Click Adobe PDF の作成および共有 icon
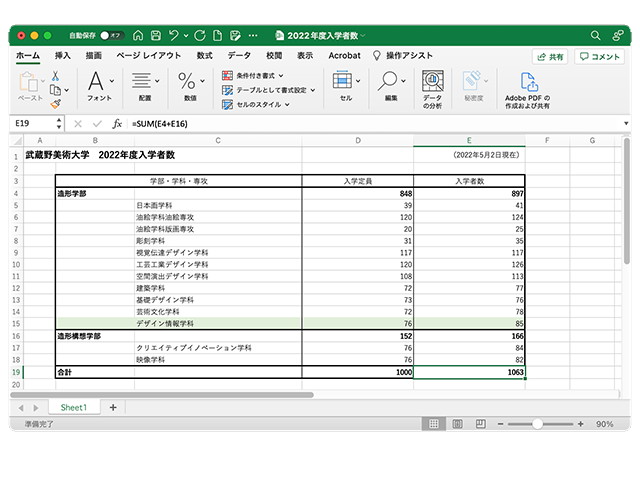 click(x=529, y=82)
